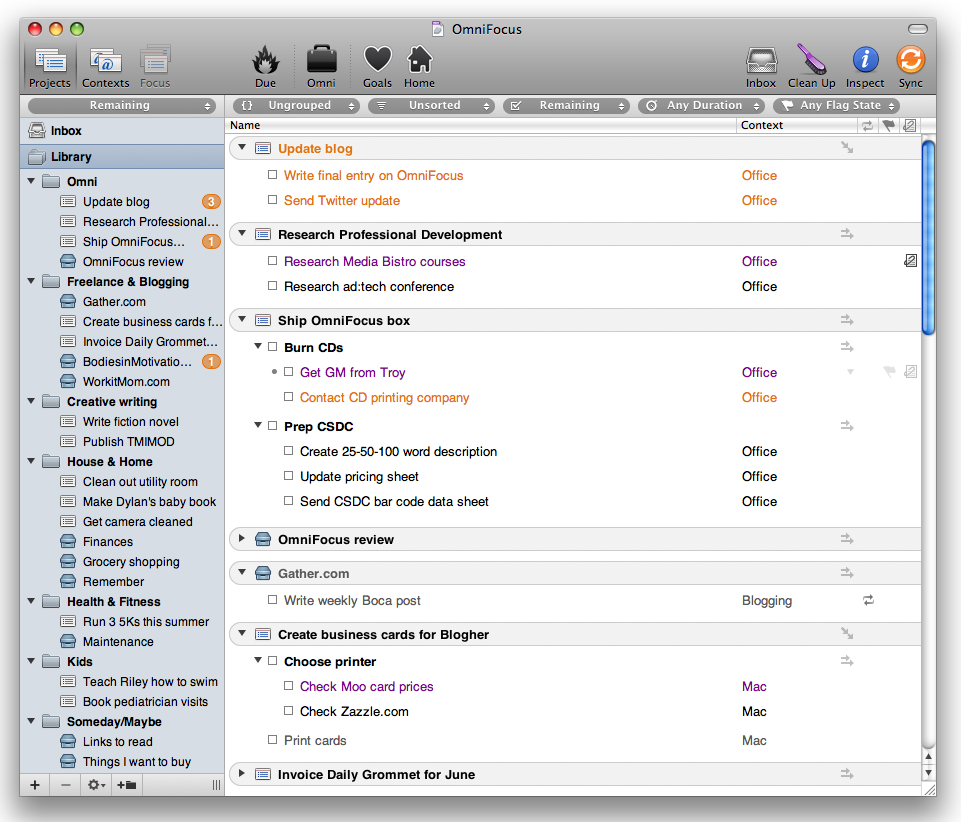Open the sidebar gear action menu
961x822 pixels.
coord(96,785)
